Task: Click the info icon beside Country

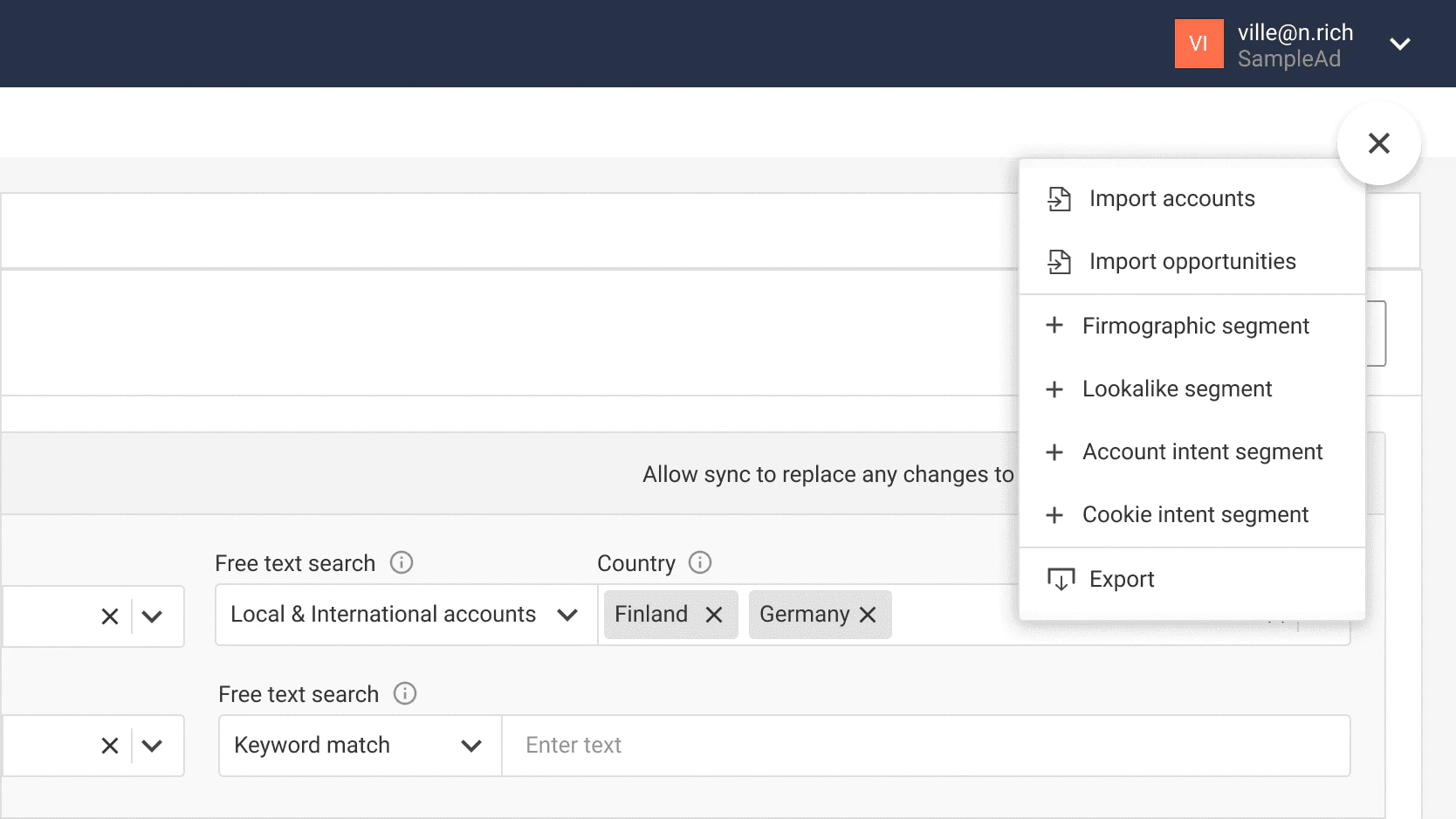Action: pos(700,562)
